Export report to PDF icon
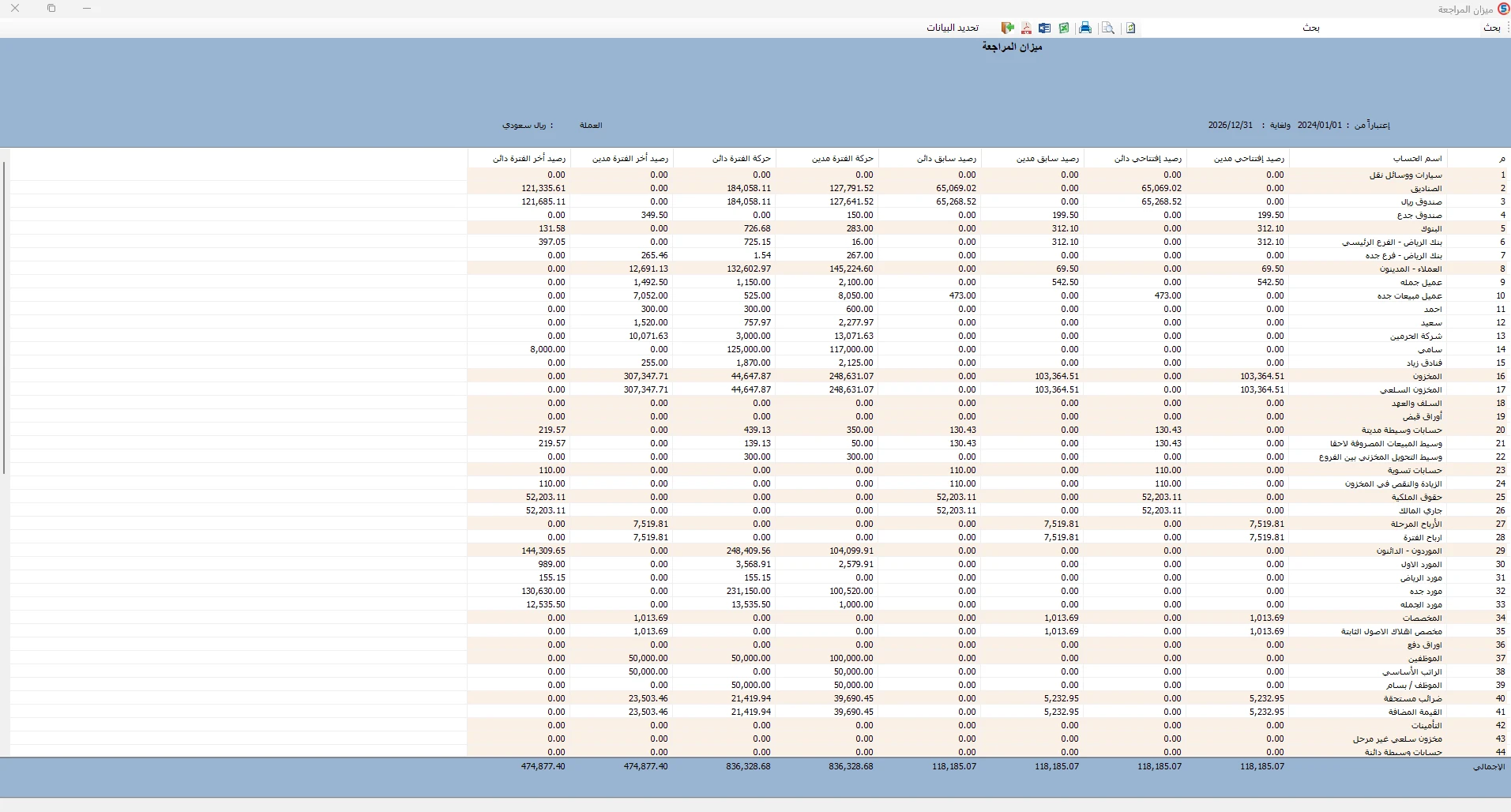Screen dimensions: 1511x812 tap(1026, 28)
